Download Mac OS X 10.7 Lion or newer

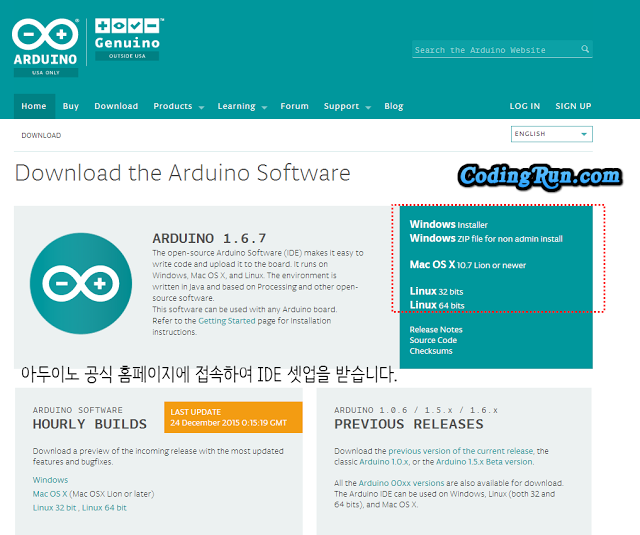pos(468,265)
